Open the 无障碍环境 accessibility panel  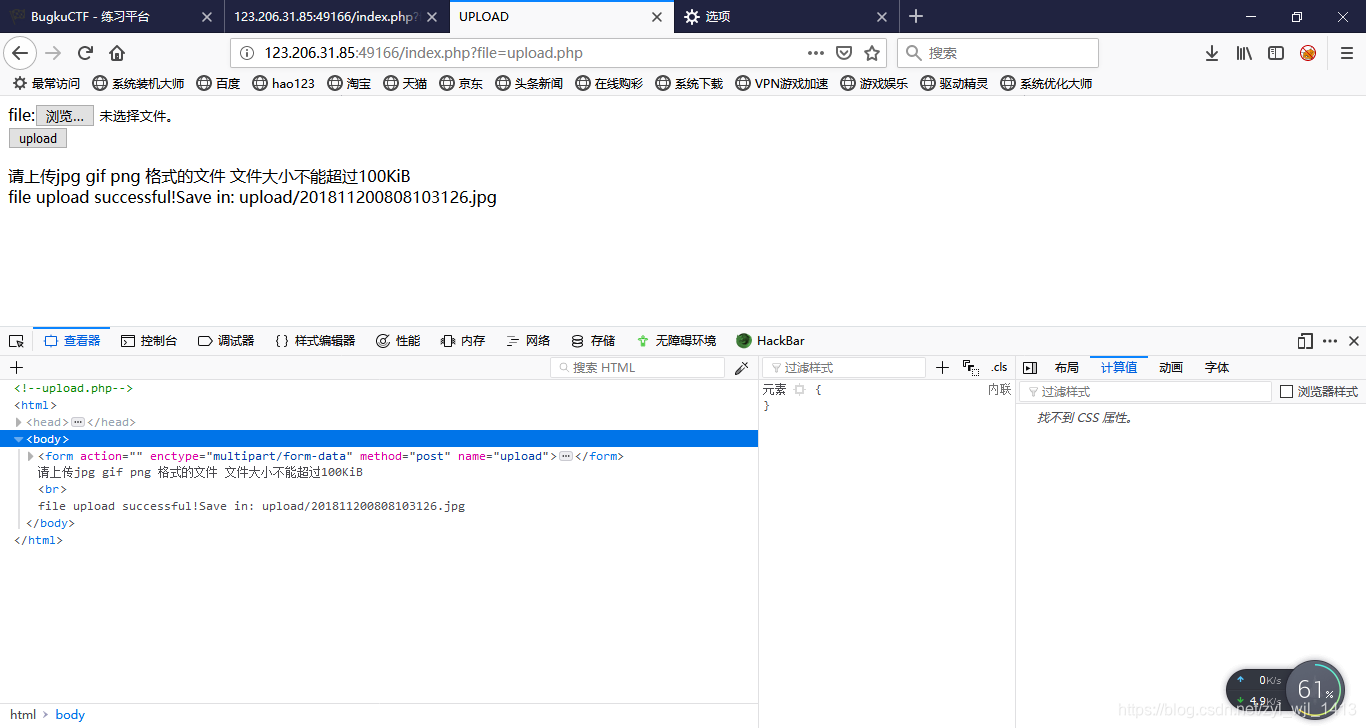(676, 341)
